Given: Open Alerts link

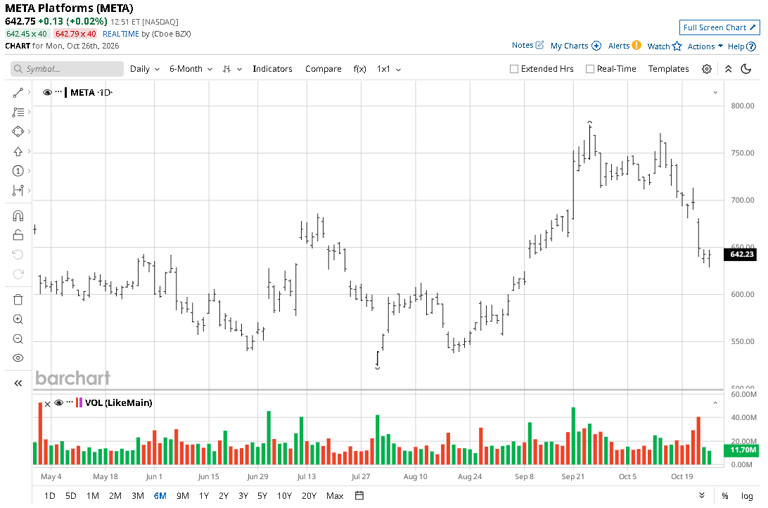Looking at the screenshot, I should pyautogui.click(x=624, y=46).
